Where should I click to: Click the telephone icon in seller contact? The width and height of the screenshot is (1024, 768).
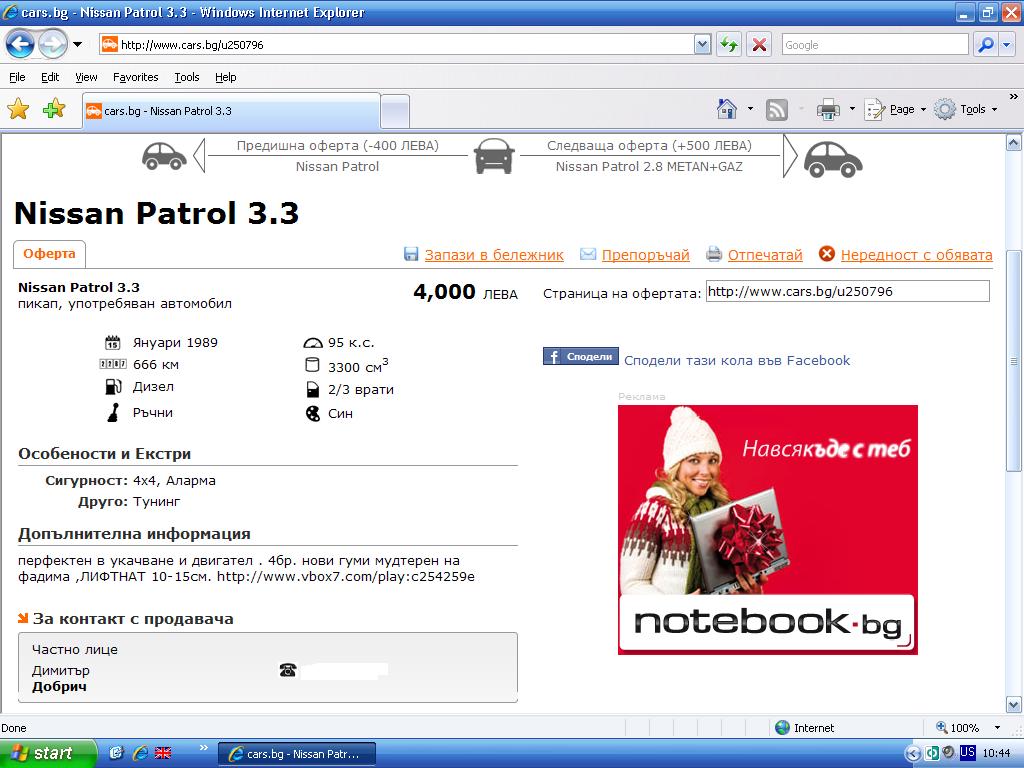[288, 670]
